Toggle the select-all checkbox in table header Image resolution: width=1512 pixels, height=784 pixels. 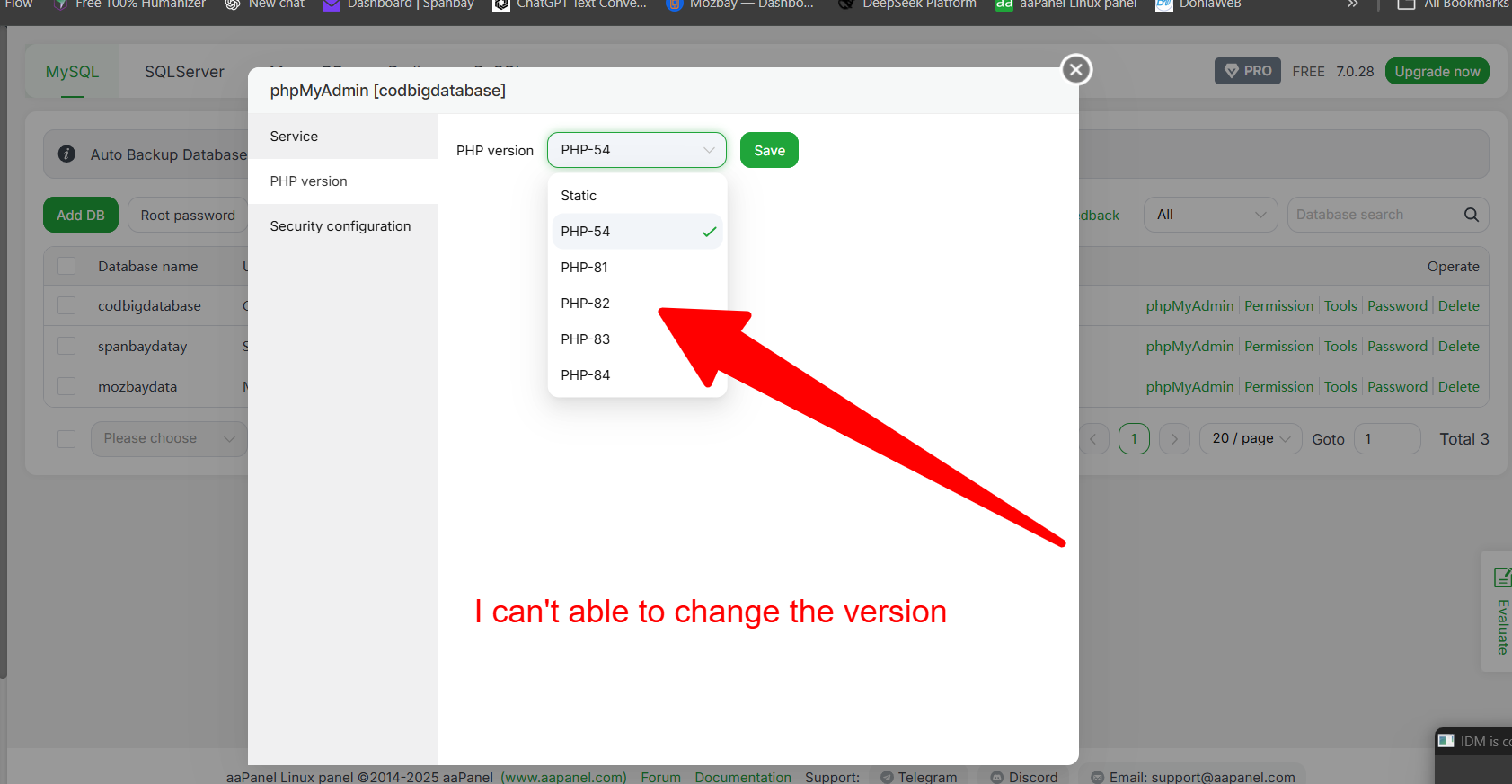coord(66,267)
